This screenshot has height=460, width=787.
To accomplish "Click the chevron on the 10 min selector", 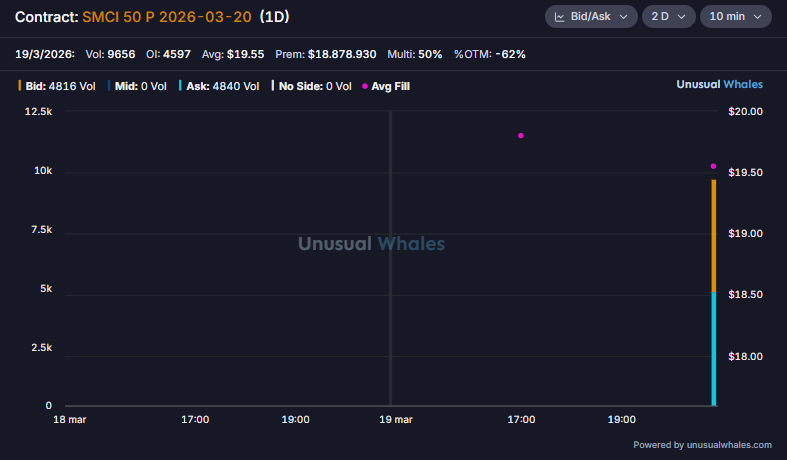I will click(x=757, y=17).
